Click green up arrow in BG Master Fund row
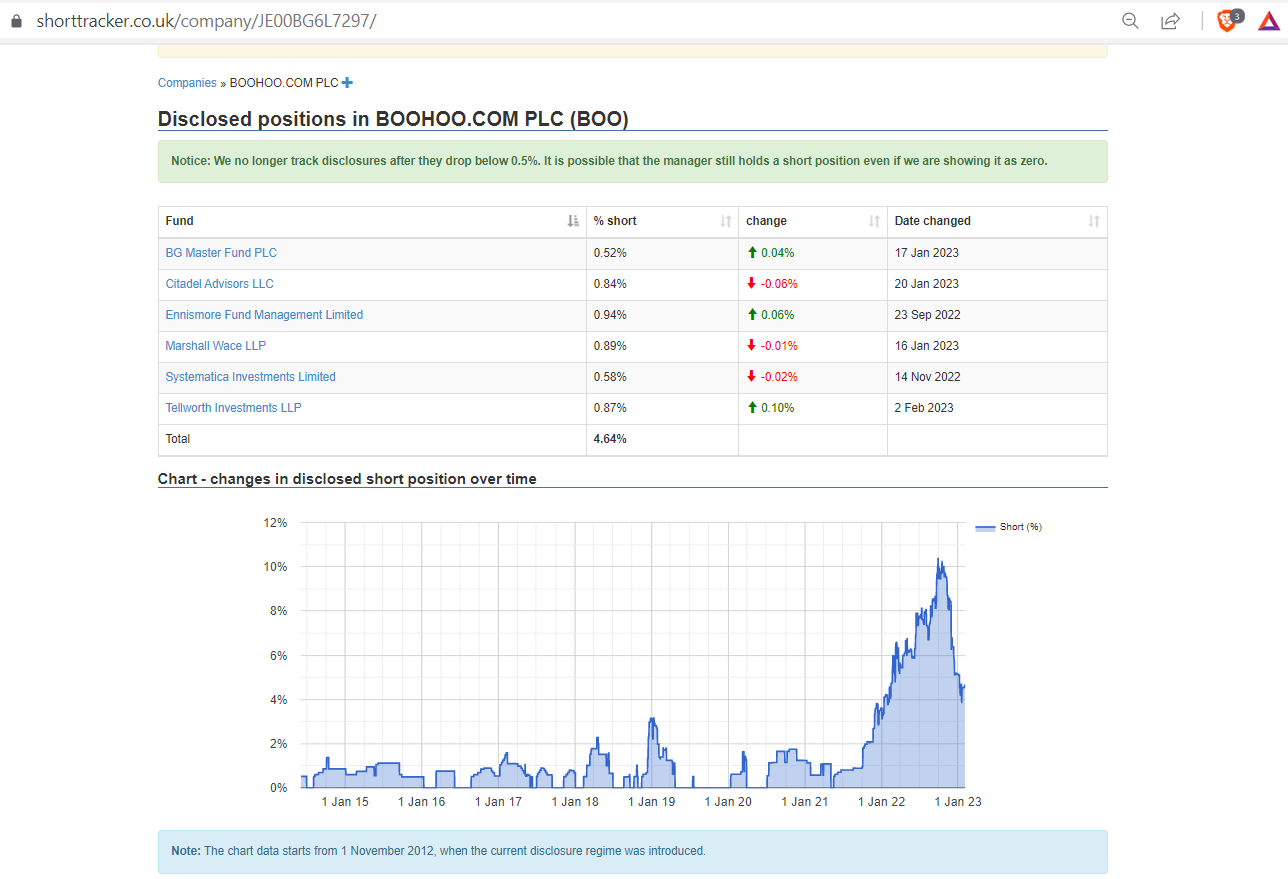Viewport: 1288px width, 879px height. (752, 253)
